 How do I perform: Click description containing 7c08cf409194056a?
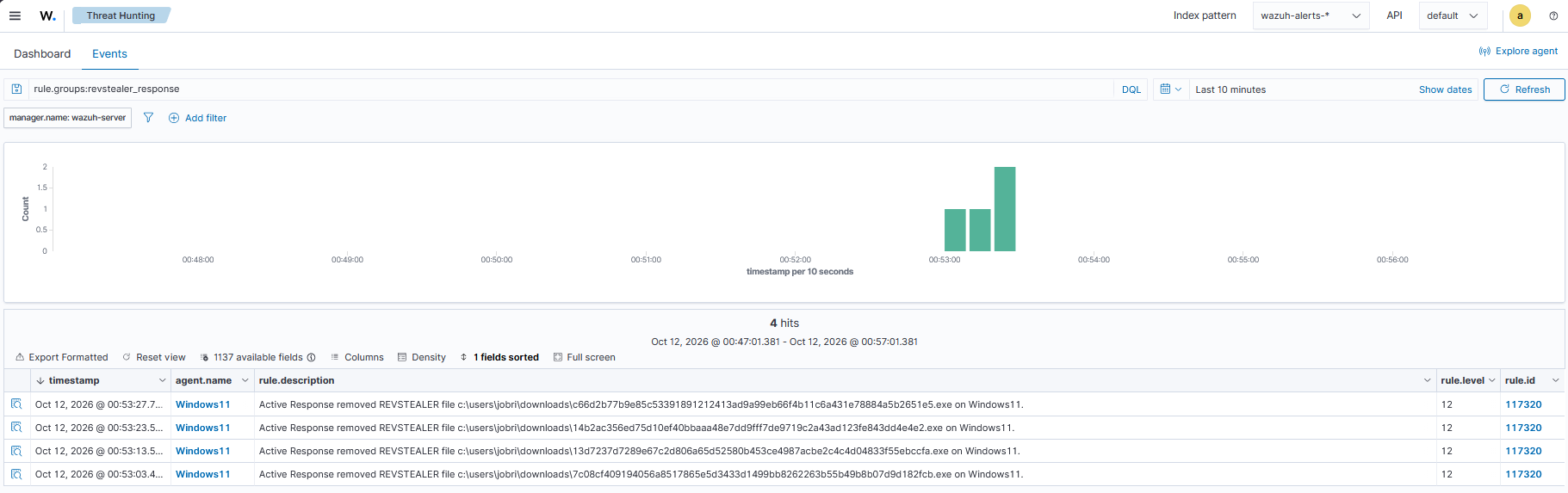(x=641, y=474)
